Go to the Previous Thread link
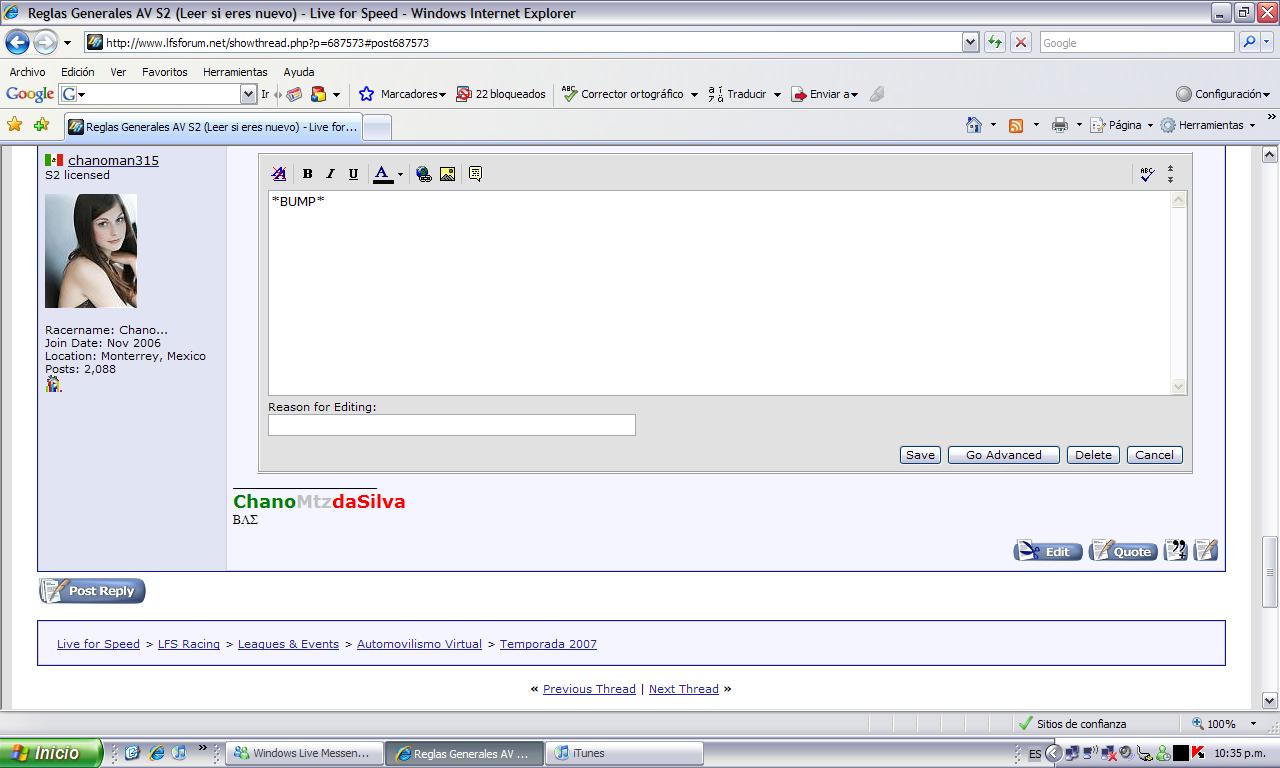 click(x=589, y=689)
